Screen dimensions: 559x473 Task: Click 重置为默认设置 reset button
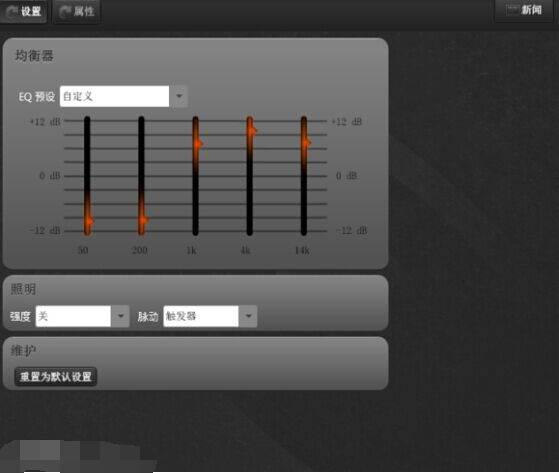coord(56,377)
